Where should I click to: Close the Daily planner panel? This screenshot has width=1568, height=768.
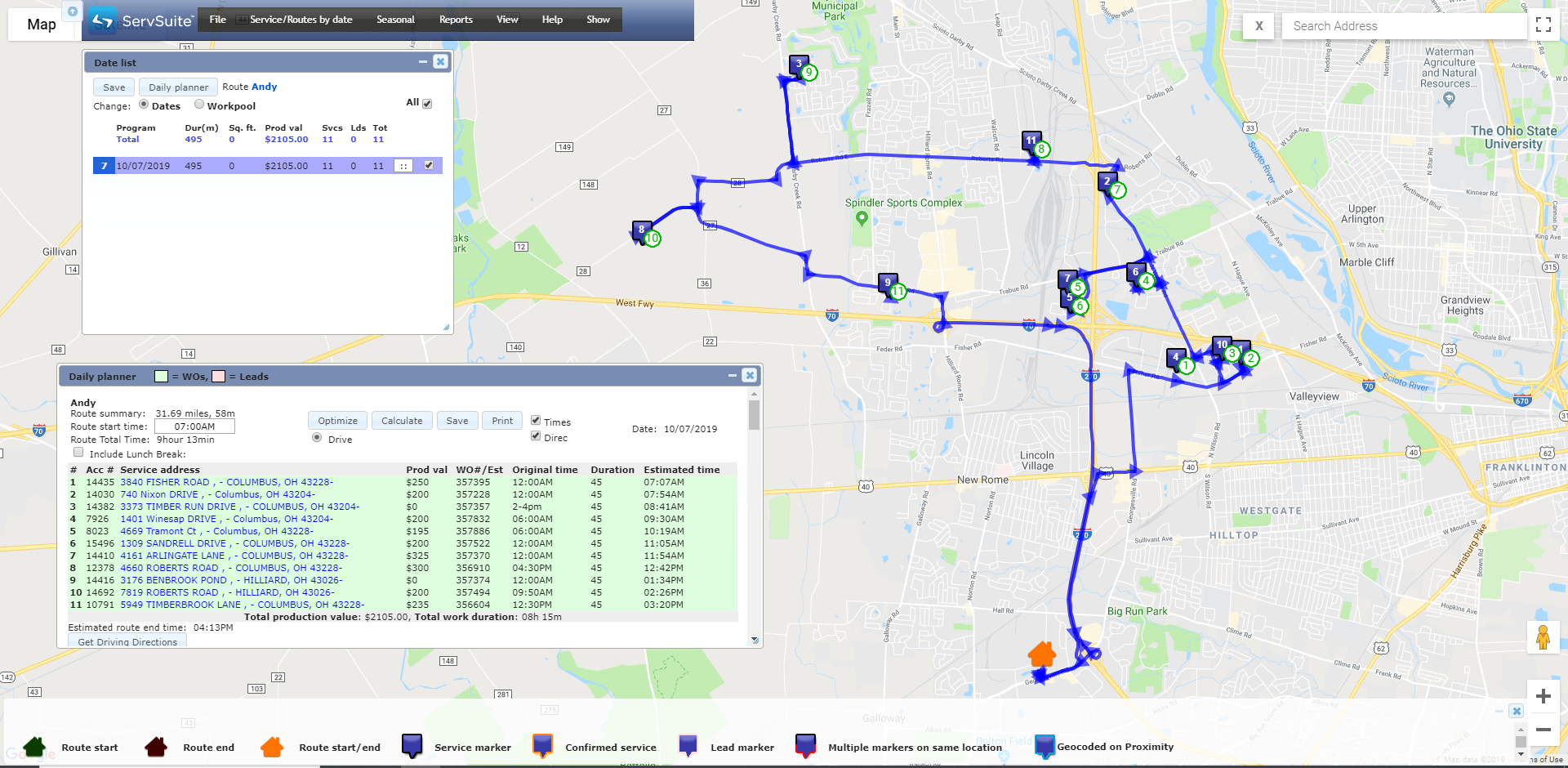(x=749, y=376)
